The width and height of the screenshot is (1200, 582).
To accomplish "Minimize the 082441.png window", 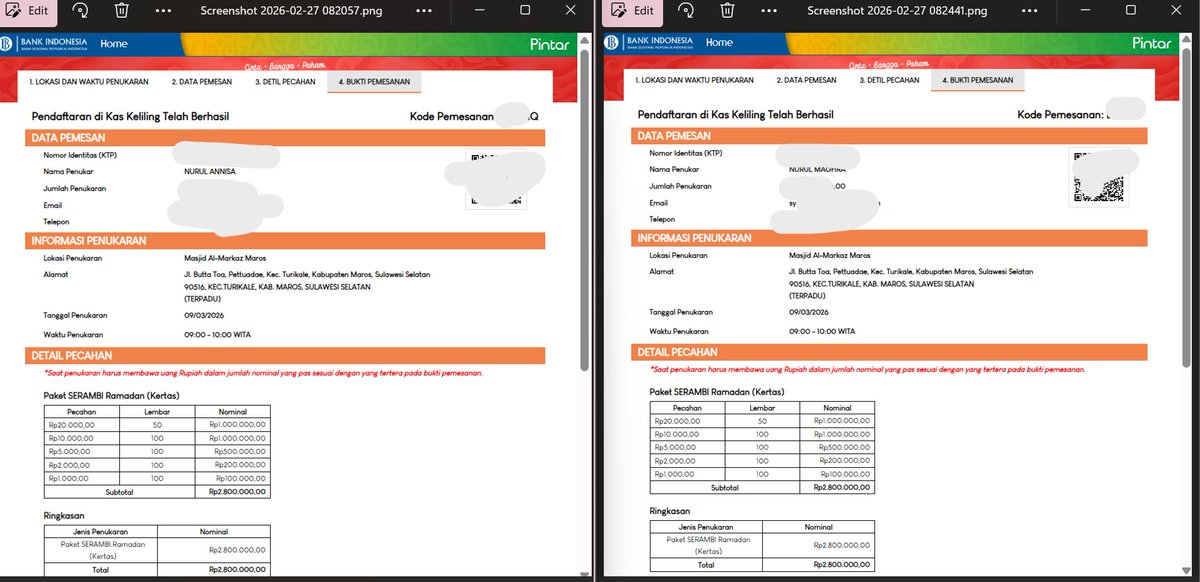I will [x=1086, y=10].
